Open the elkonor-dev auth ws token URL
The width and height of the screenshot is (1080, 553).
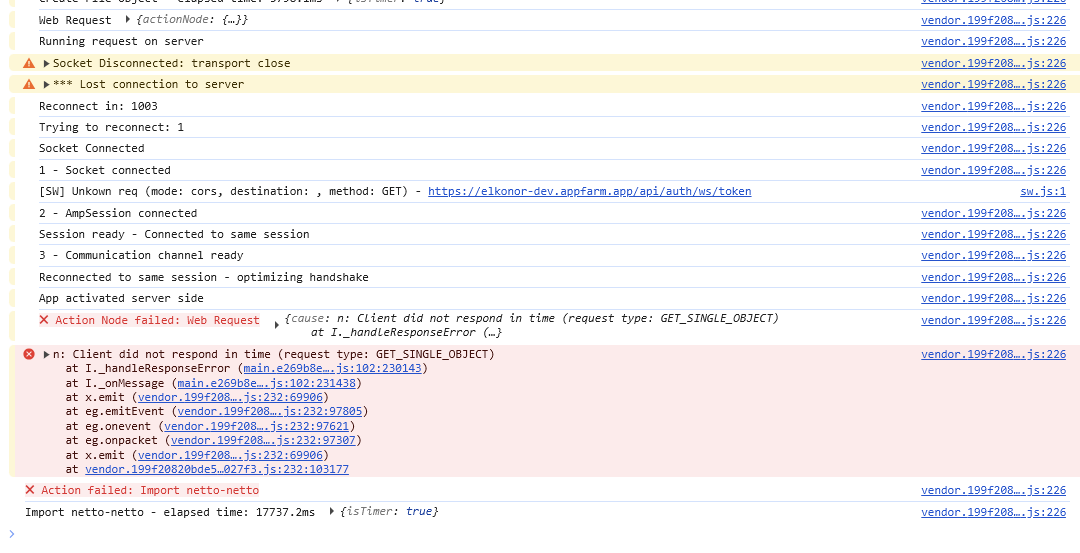(x=589, y=191)
